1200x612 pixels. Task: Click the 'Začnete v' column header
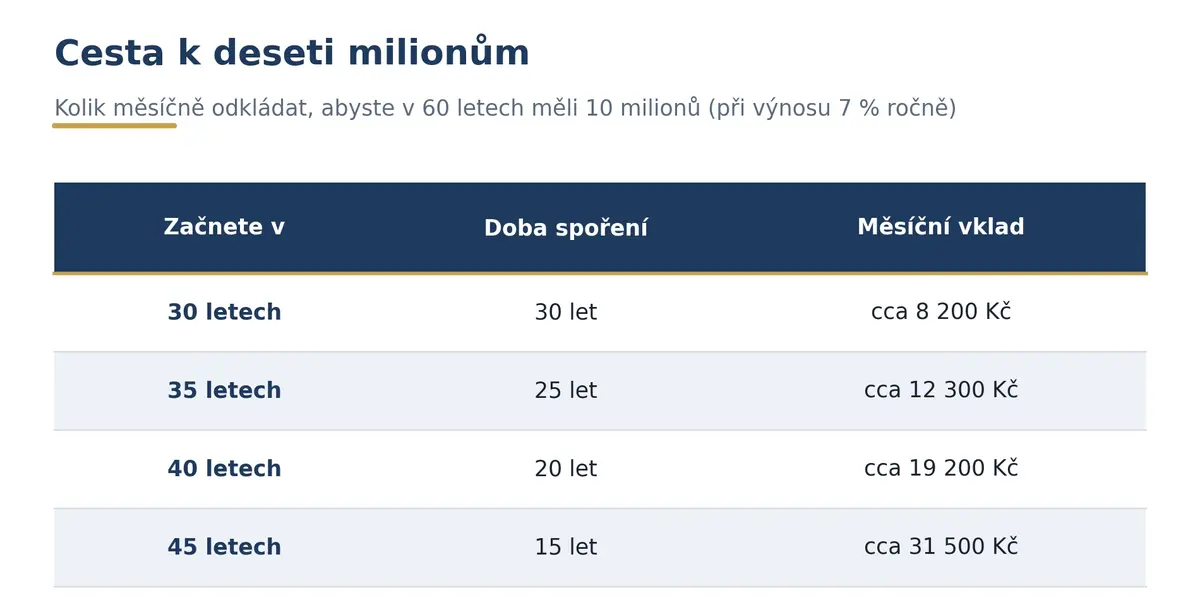point(224,228)
